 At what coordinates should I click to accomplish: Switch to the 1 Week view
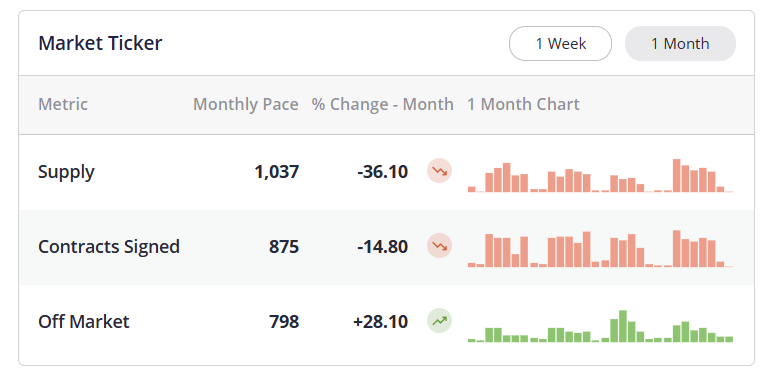pyautogui.click(x=560, y=44)
